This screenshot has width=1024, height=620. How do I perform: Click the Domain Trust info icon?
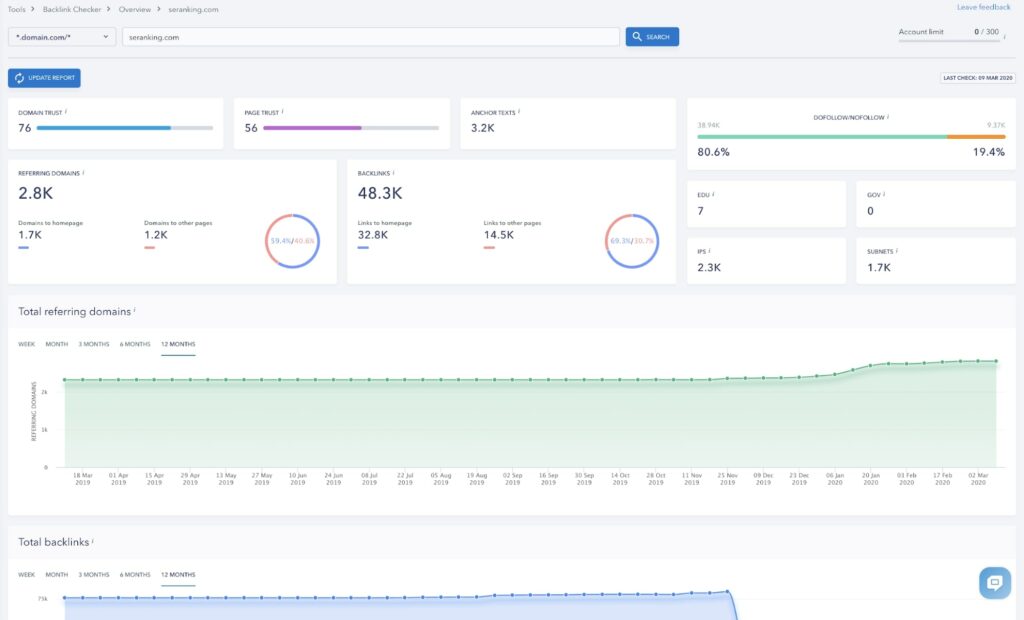(x=66, y=112)
